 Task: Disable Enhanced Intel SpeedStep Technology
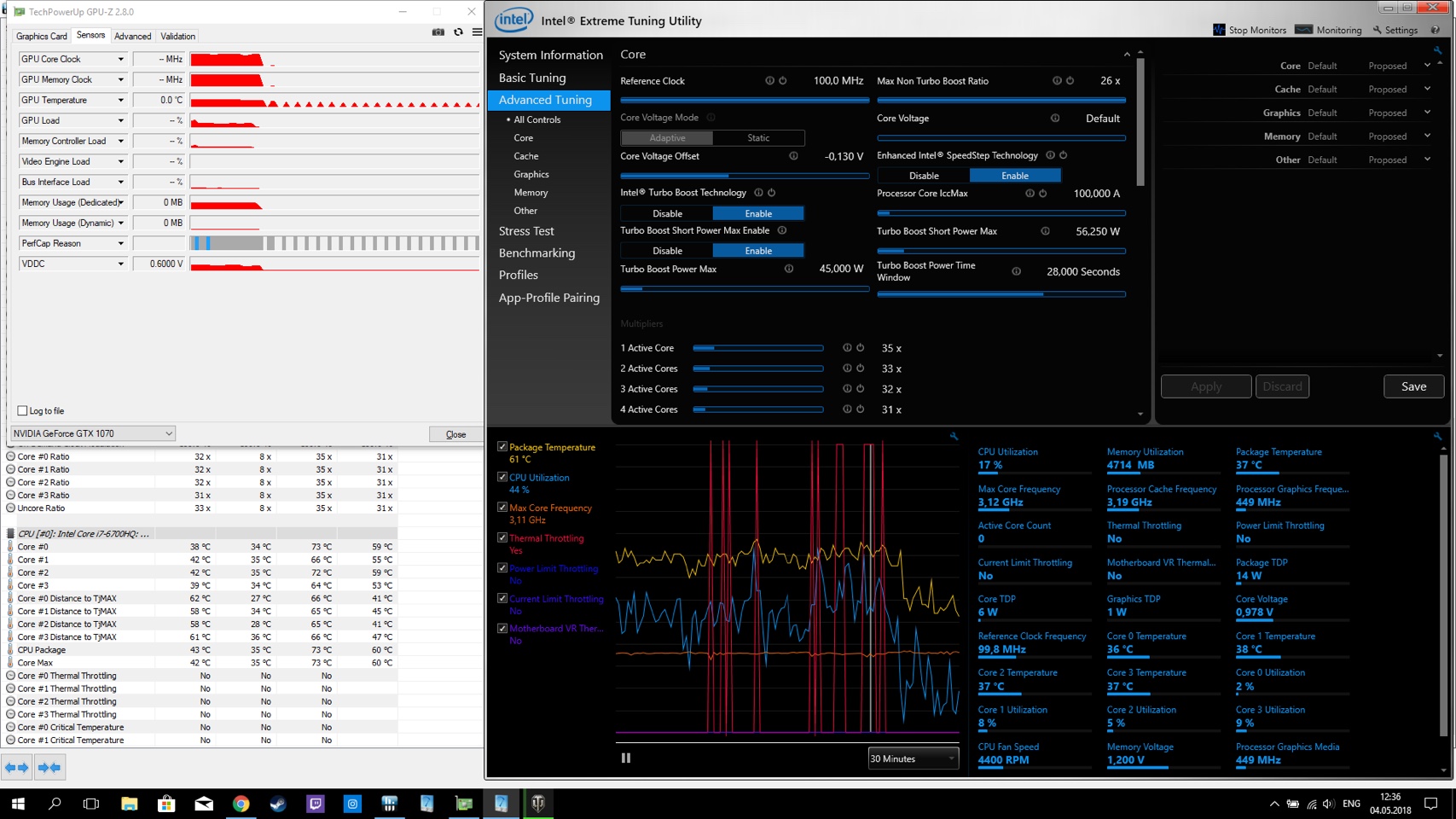(924, 176)
